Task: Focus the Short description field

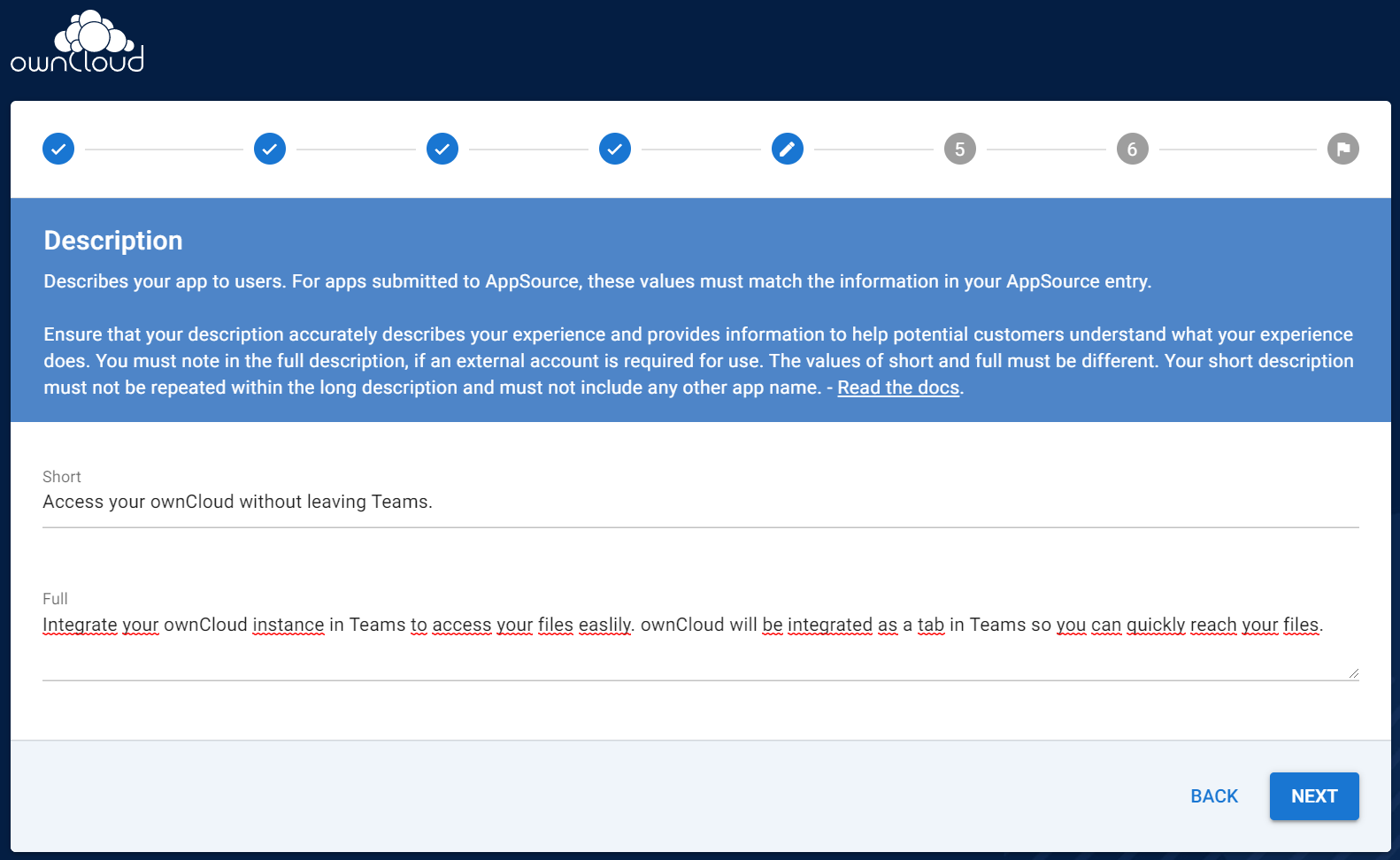Action: 701,503
